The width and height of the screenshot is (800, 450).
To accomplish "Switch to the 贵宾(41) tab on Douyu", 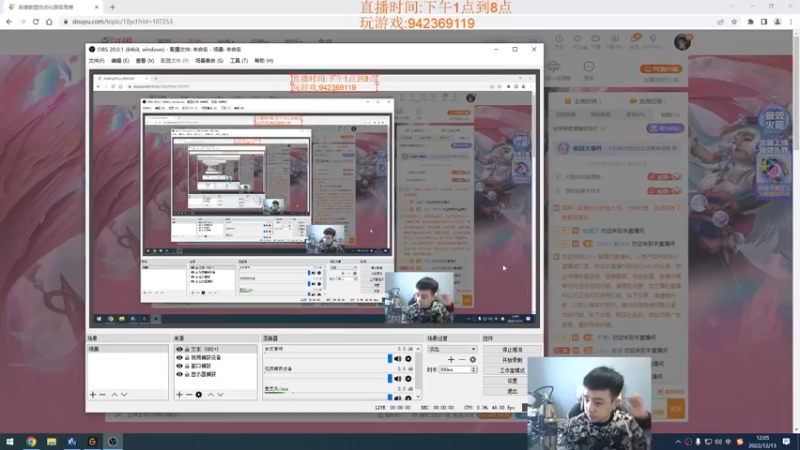I will [635, 115].
